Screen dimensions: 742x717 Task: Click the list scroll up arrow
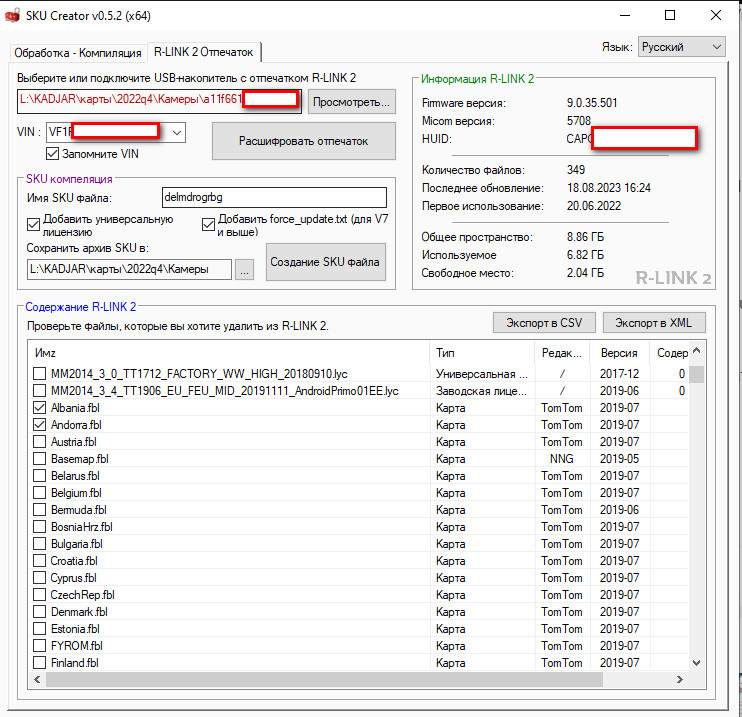tap(696, 351)
